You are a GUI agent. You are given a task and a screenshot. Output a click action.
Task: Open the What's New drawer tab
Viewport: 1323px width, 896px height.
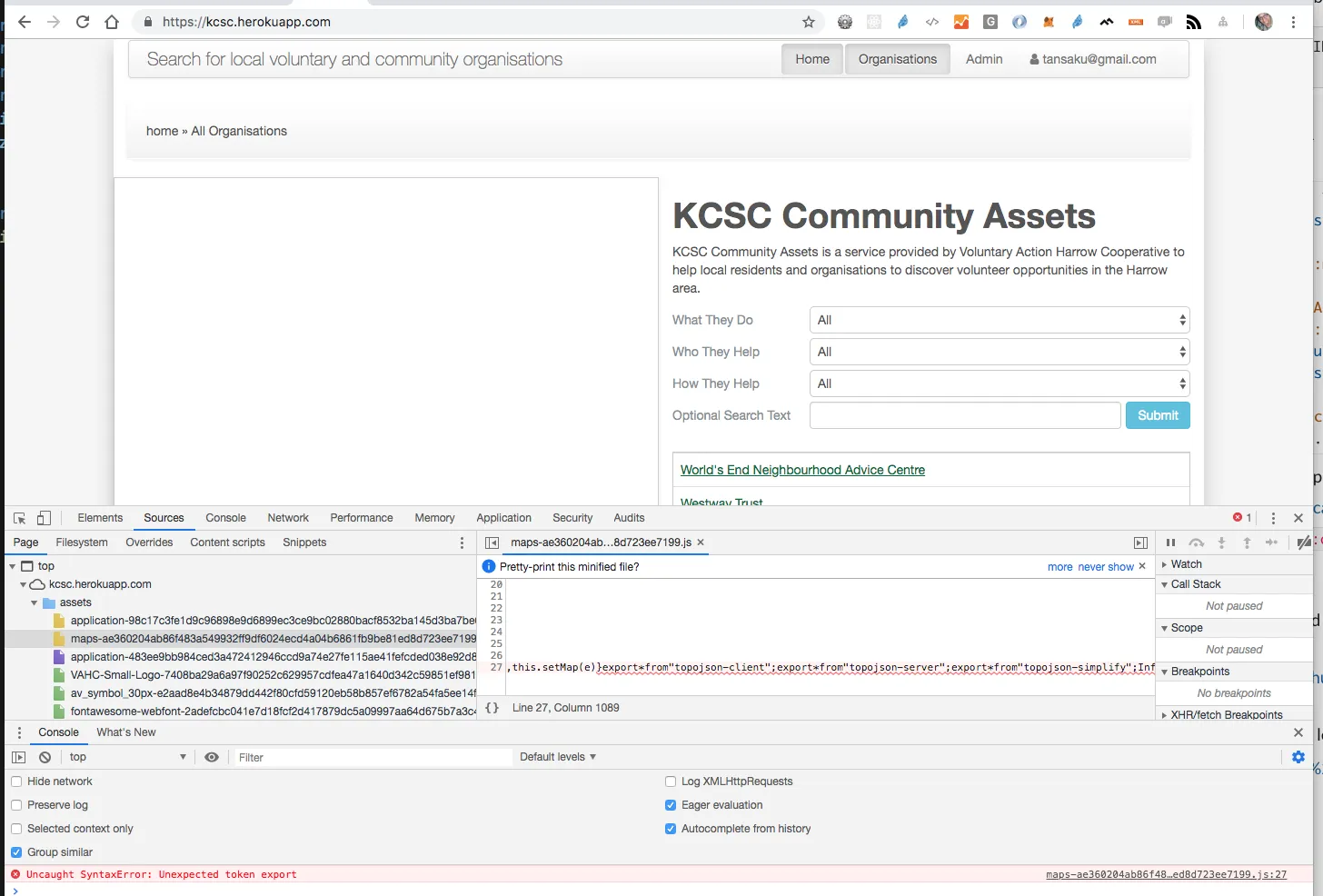[126, 732]
